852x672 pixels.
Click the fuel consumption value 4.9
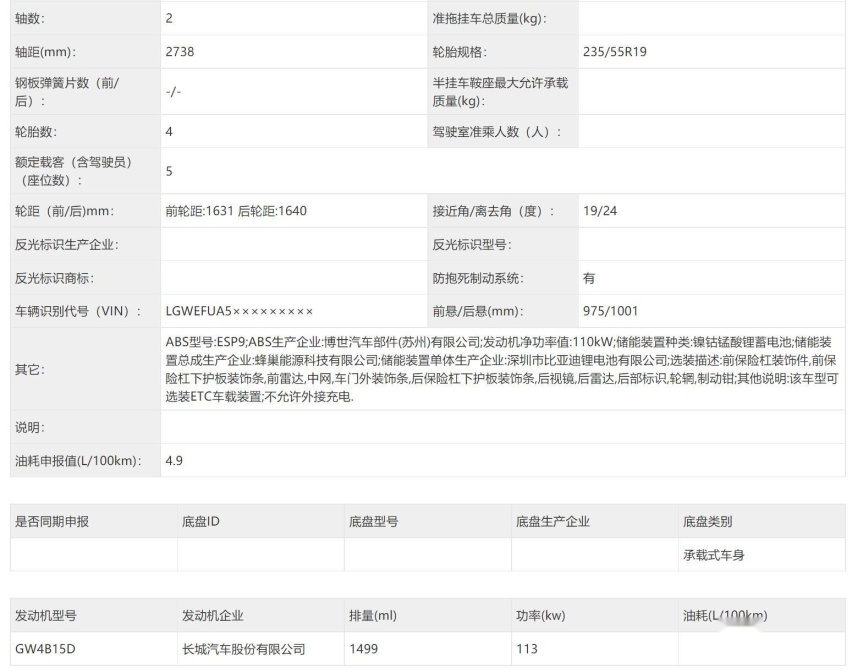tap(174, 461)
